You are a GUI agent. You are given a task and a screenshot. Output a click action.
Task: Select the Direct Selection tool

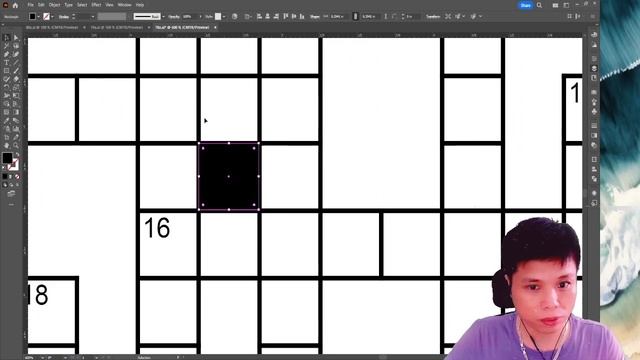click(x=16, y=38)
